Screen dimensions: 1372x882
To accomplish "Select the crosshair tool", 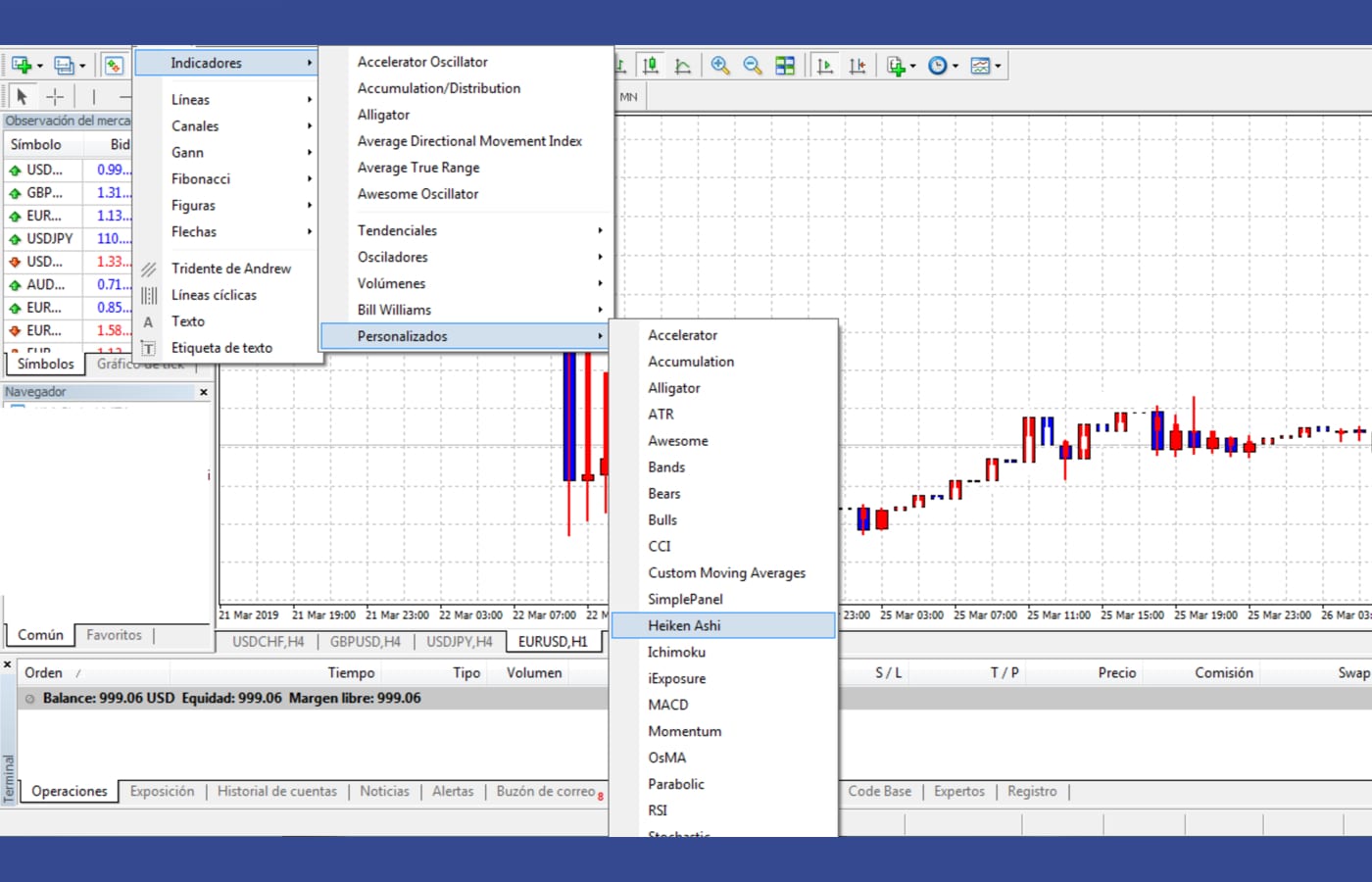I will pos(55,96).
